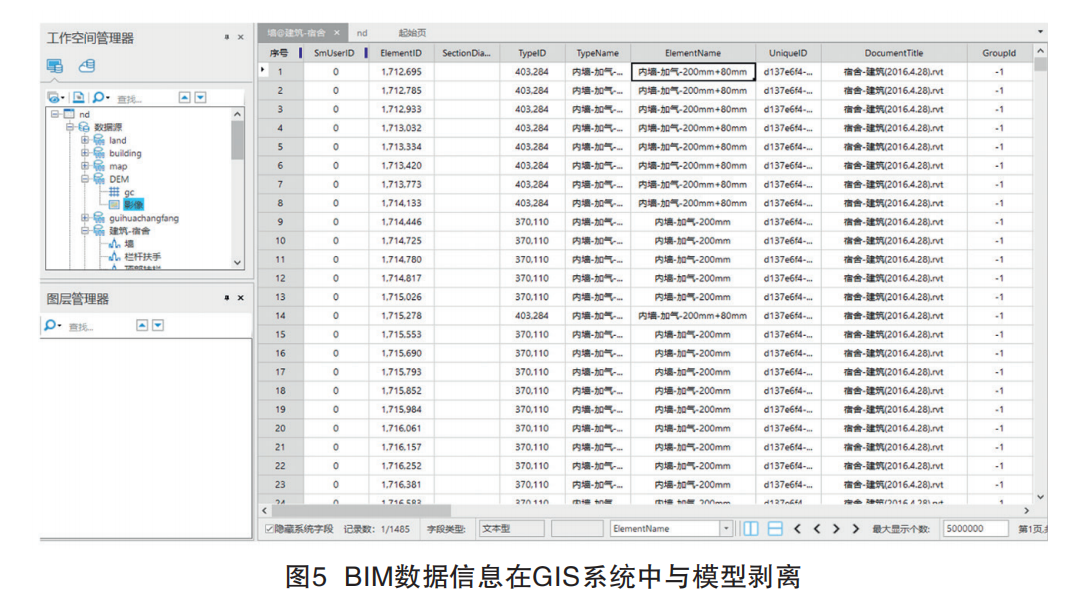Open the magnifier search dropdown in 图层管理器
The width and height of the screenshot is (1082, 601).
coord(52,325)
